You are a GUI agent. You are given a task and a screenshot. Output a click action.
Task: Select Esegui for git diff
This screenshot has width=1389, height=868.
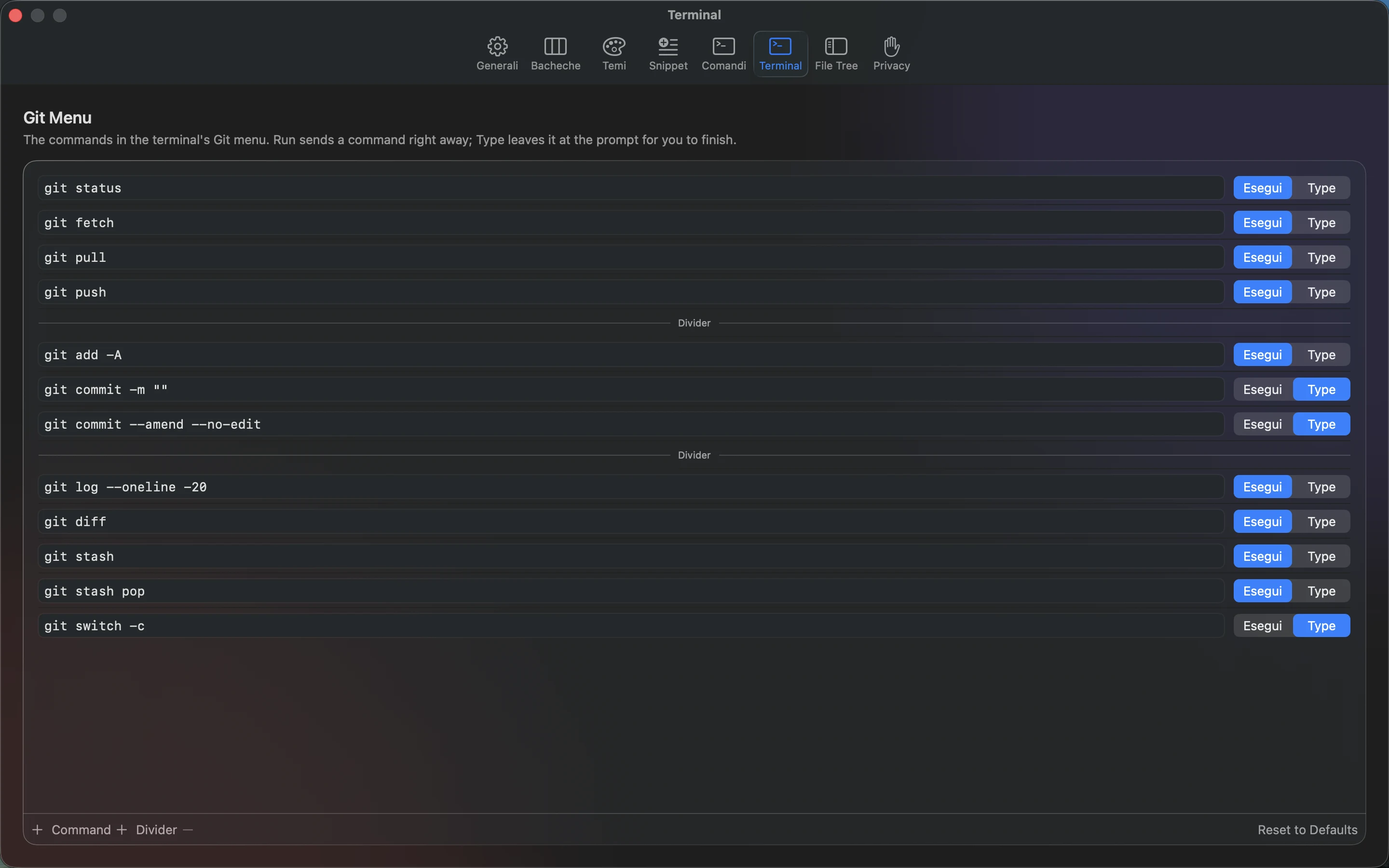pos(1262,521)
